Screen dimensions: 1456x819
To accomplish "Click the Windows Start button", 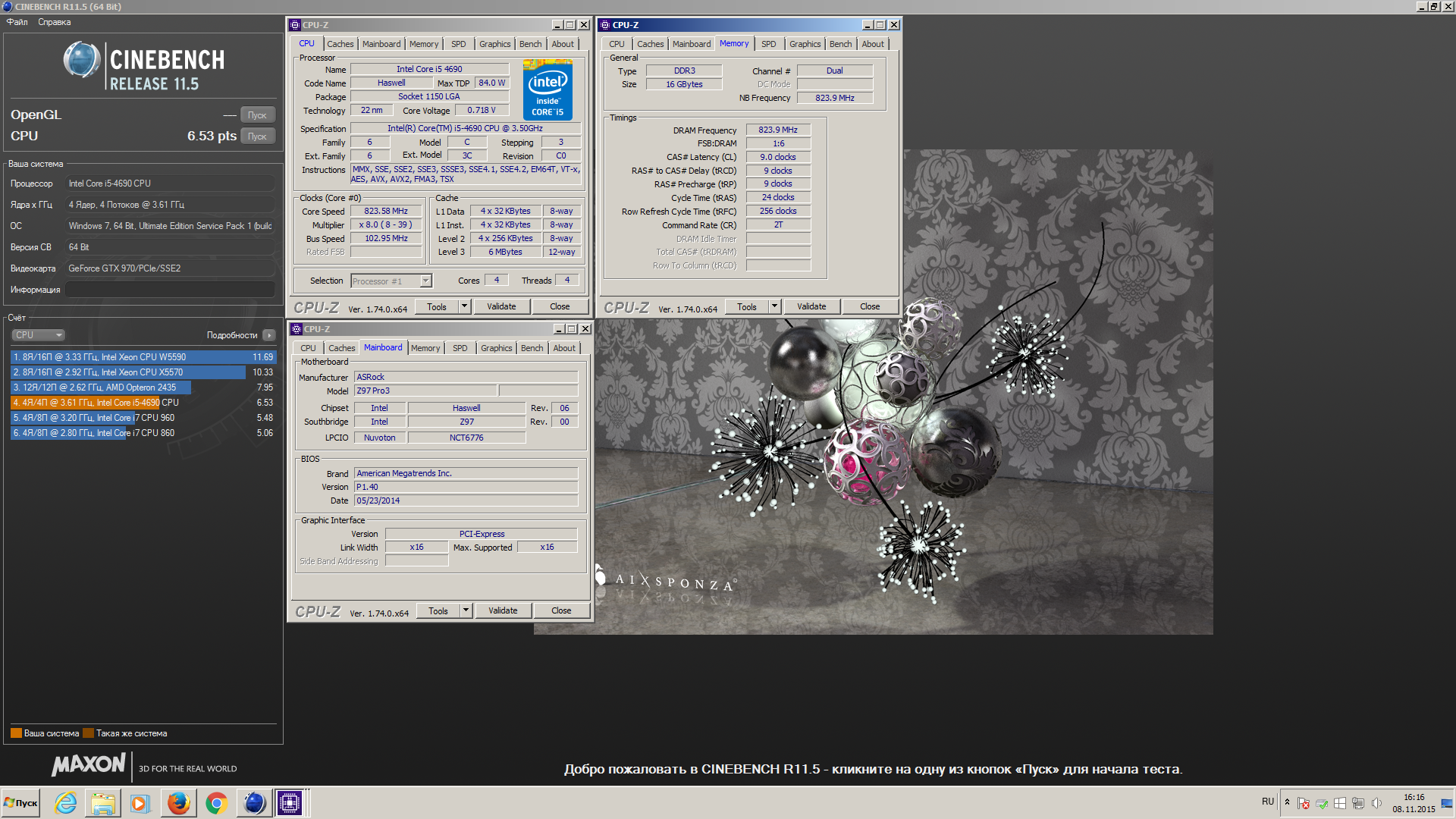I will (21, 803).
